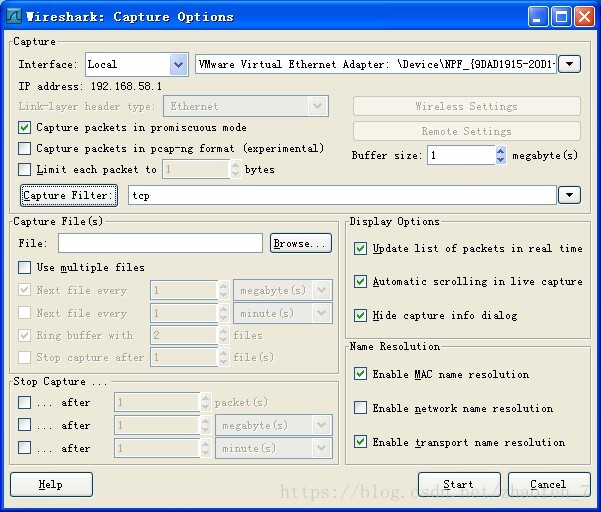Click the capture File path field
Image resolution: width=601 pixels, height=512 pixels.
[x=160, y=243]
